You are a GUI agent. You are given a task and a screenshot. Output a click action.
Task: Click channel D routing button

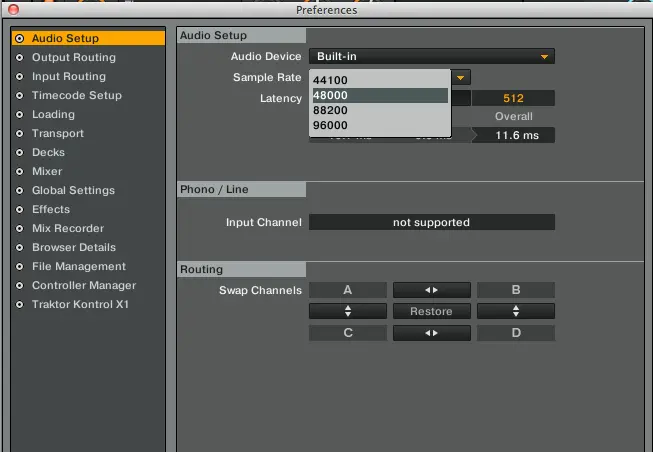coord(516,333)
